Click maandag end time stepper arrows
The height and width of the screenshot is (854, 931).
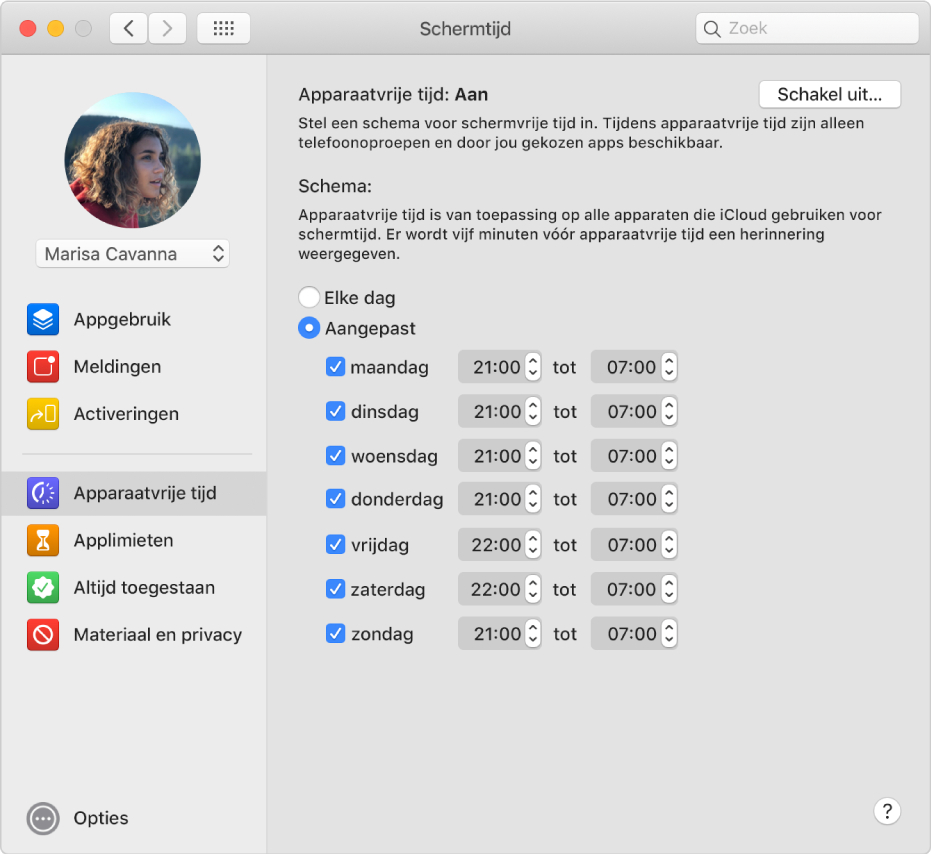pos(669,366)
